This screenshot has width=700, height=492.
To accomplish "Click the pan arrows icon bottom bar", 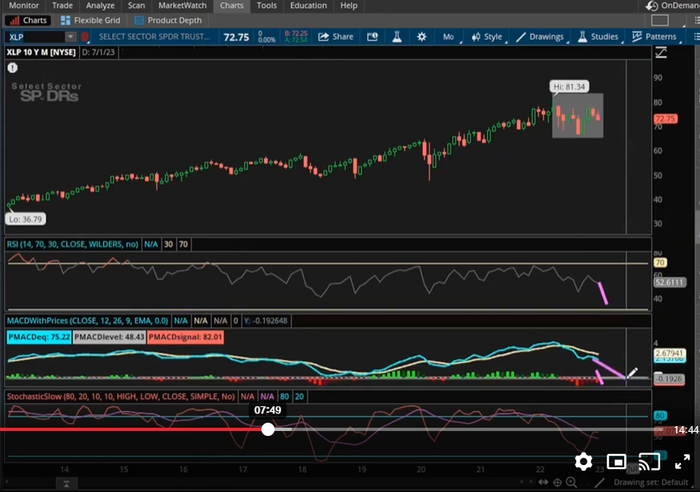I will (543, 482).
